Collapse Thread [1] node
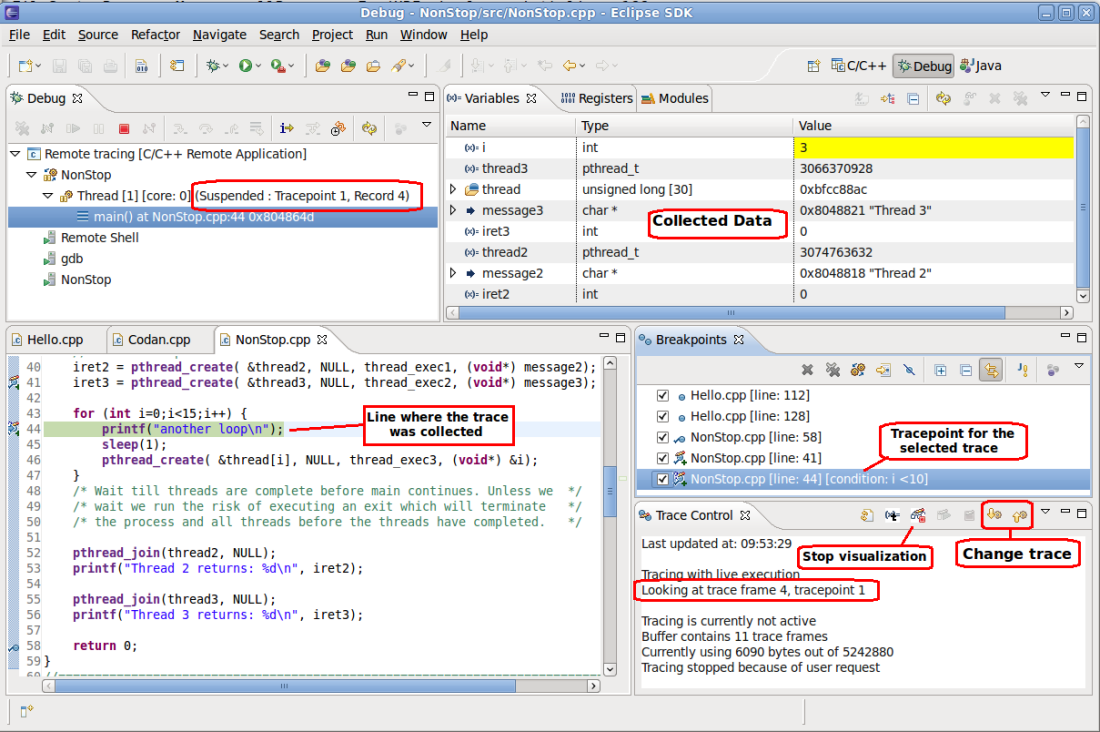 [48, 196]
